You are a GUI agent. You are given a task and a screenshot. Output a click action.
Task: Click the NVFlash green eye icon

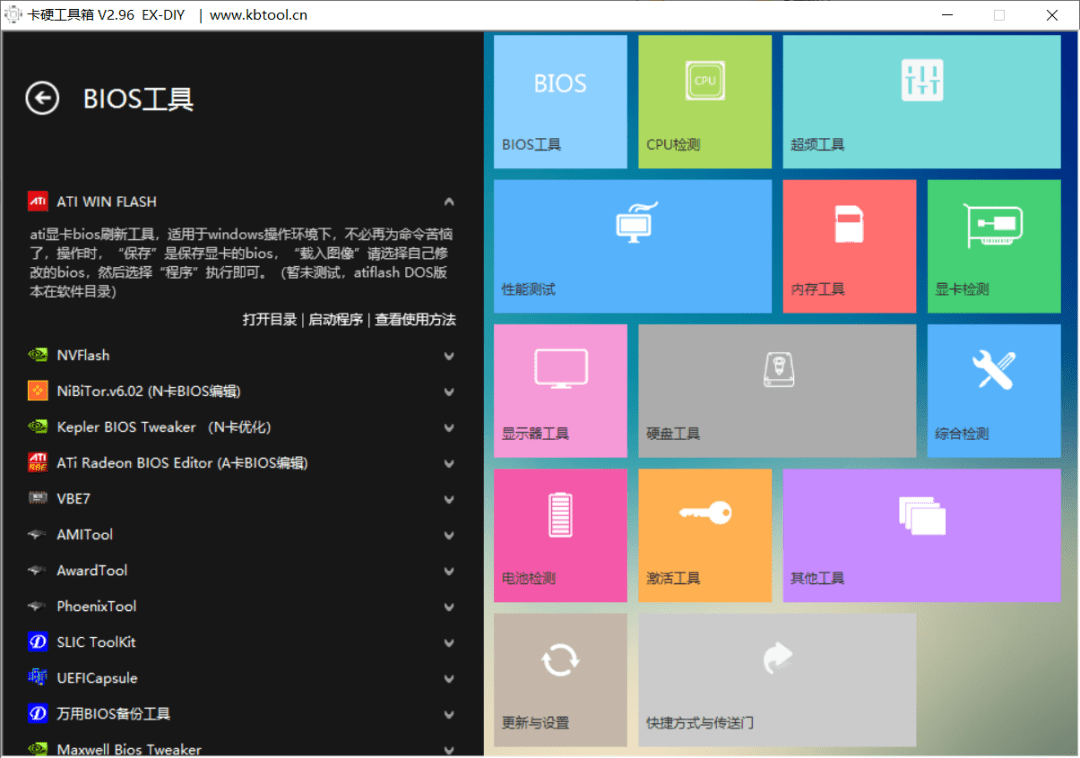[x=37, y=355]
